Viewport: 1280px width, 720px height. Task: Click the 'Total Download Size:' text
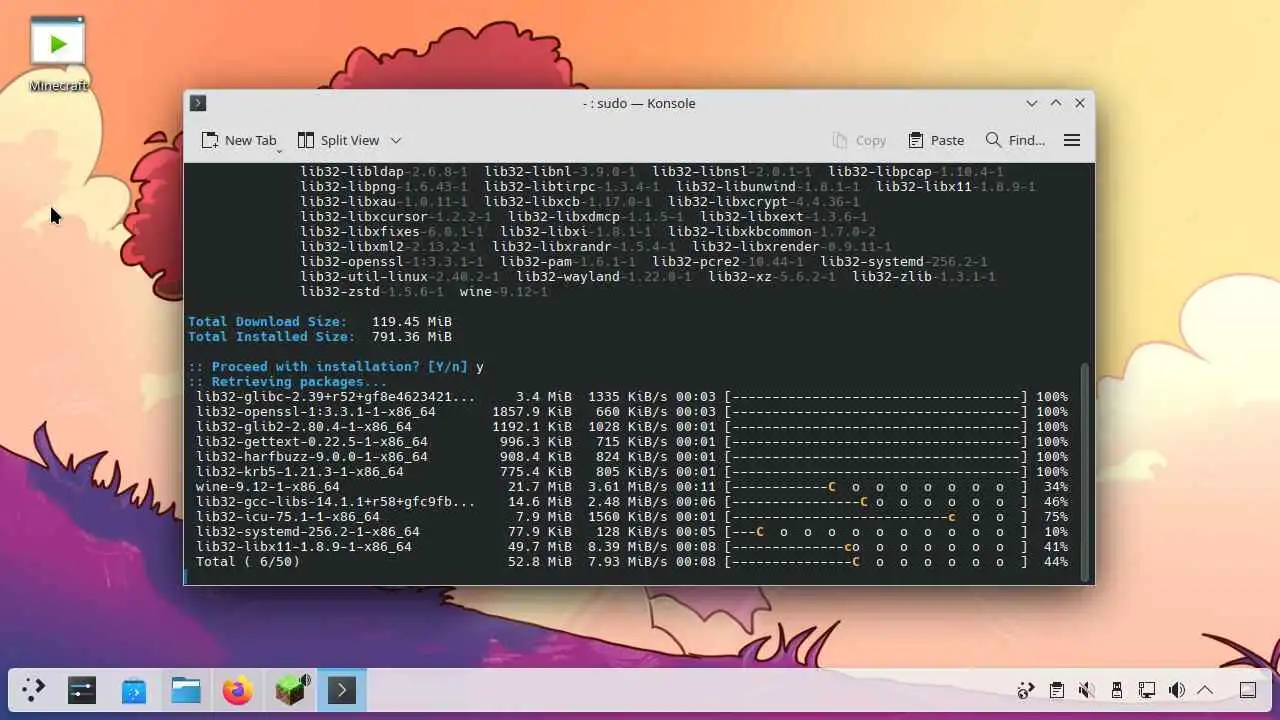(268, 322)
